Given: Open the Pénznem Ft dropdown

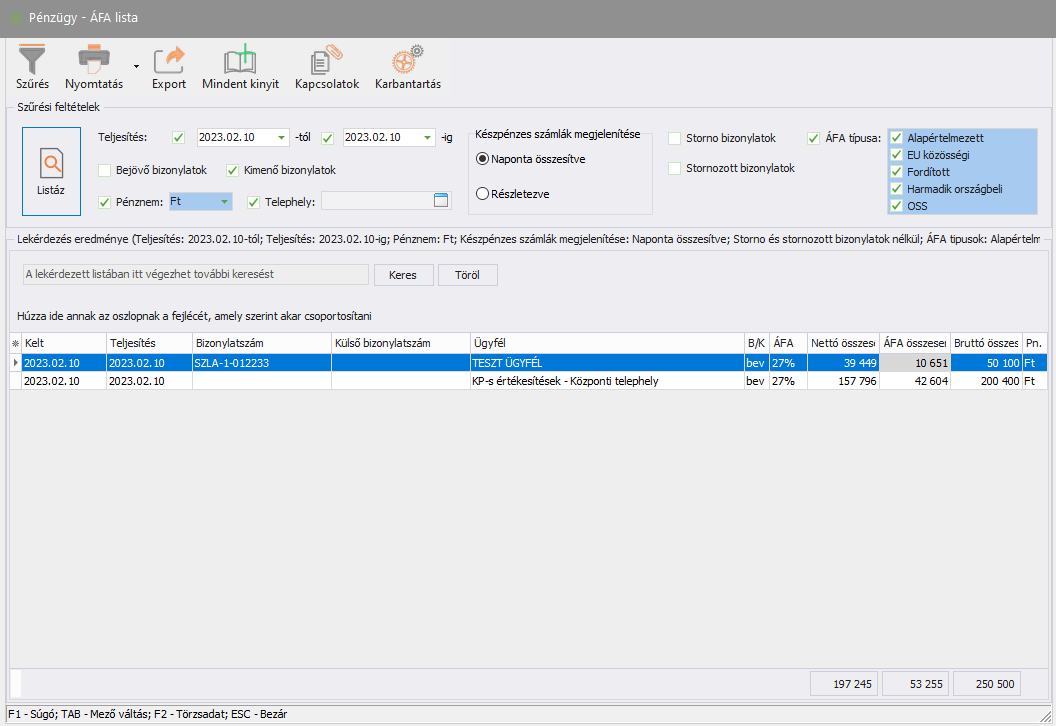Looking at the screenshot, I should coord(224,202).
